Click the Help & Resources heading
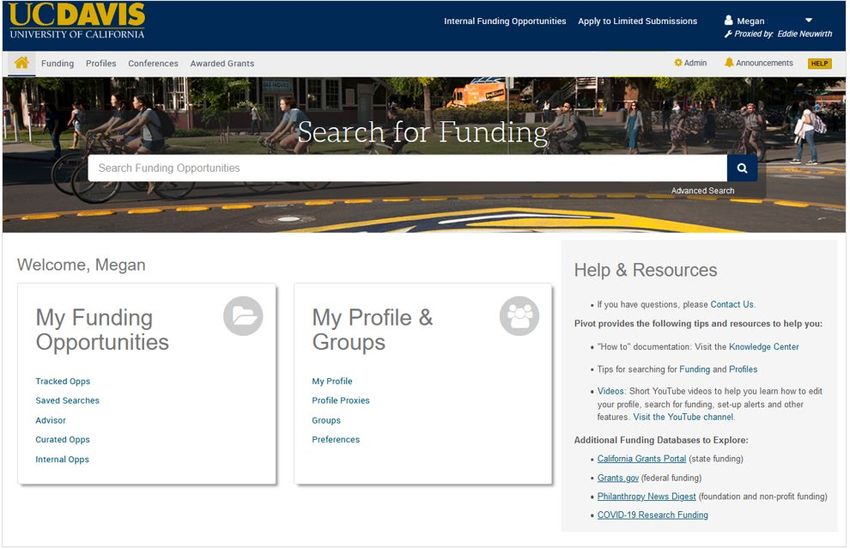 (647, 270)
